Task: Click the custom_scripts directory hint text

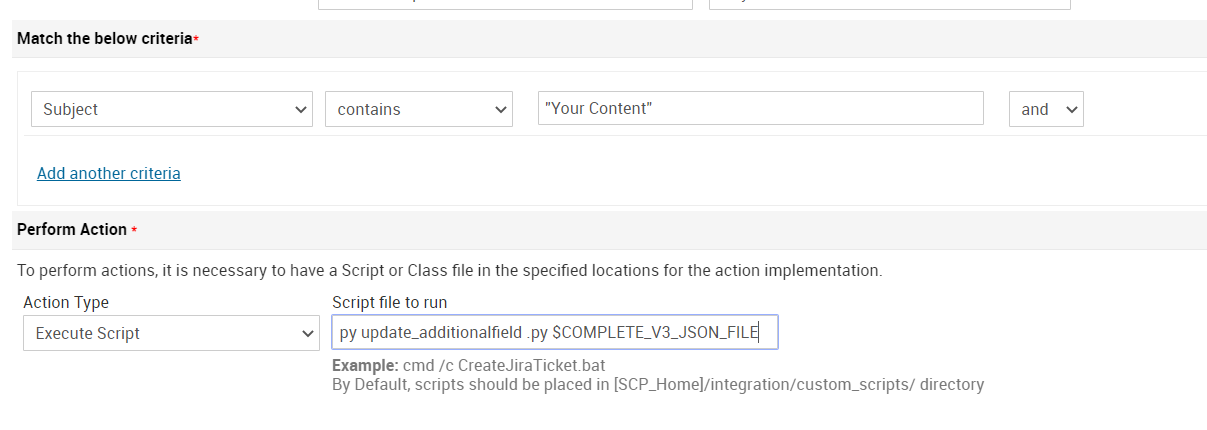Action: 657,384
